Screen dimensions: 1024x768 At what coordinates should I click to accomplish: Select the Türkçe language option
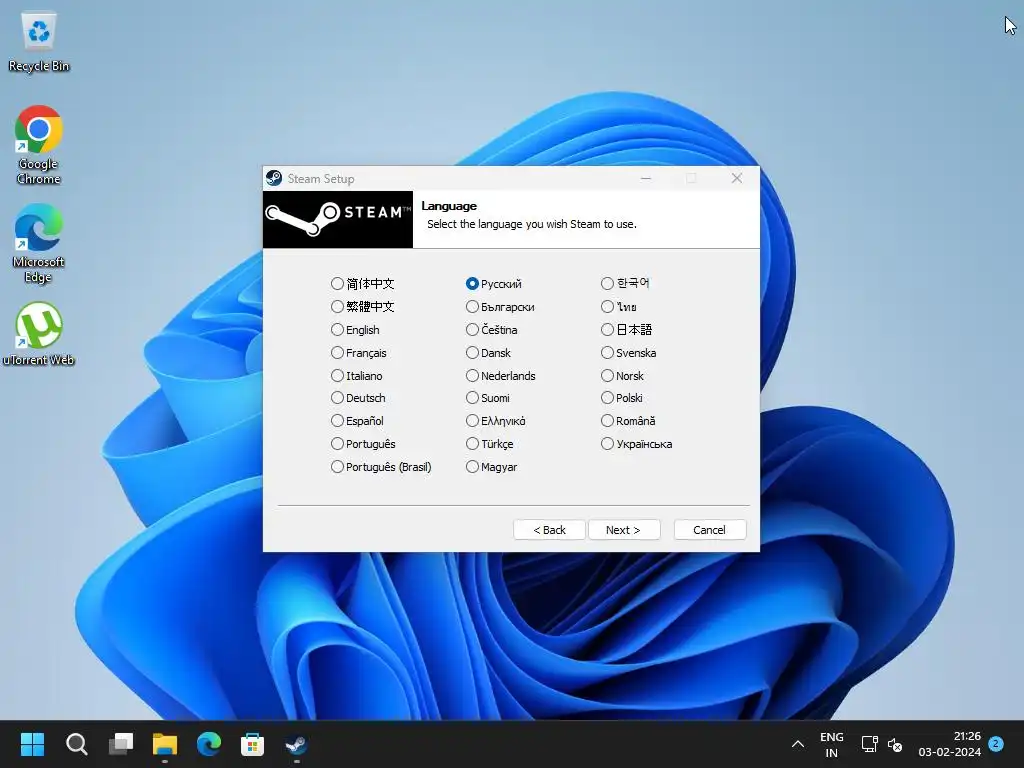click(x=490, y=443)
